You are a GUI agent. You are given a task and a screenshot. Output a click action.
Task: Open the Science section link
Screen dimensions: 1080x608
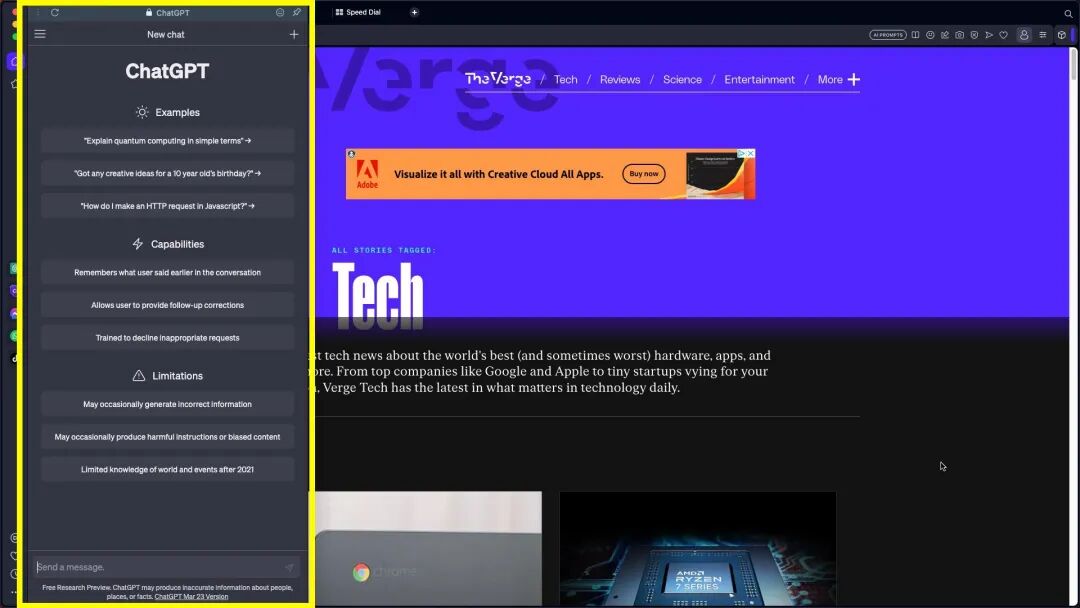coord(682,80)
